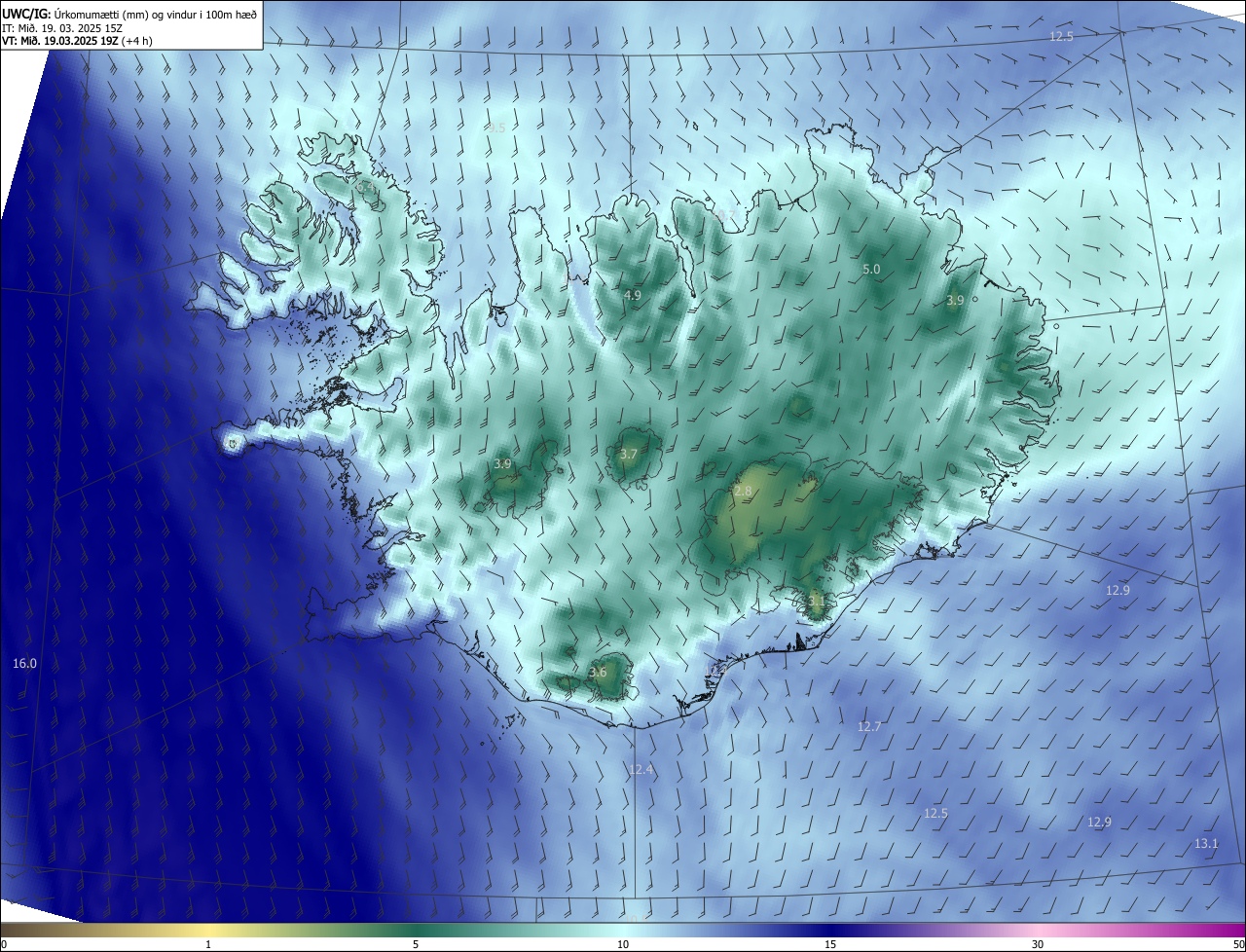Click the '5' tick on the color scale

(416, 945)
